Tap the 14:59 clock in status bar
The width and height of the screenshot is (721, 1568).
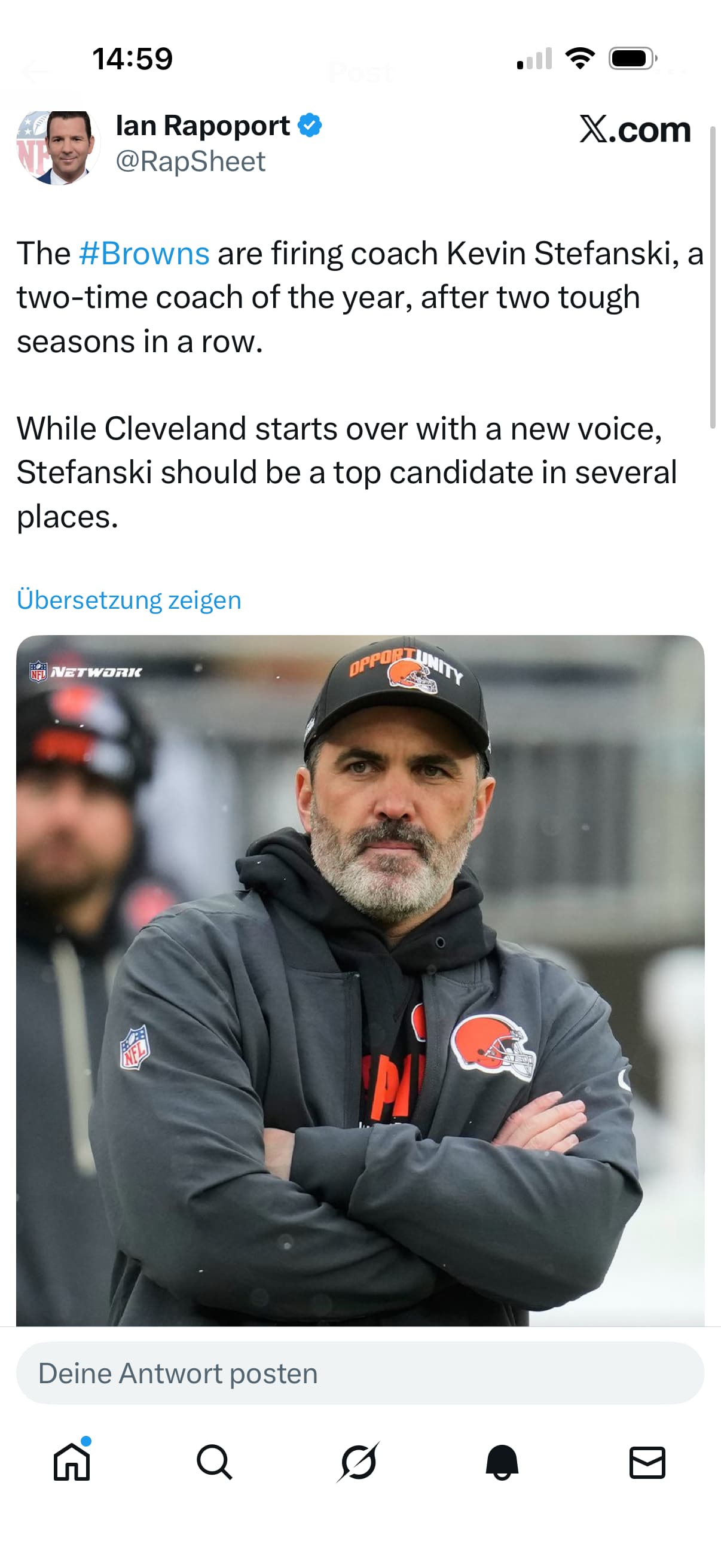133,59
